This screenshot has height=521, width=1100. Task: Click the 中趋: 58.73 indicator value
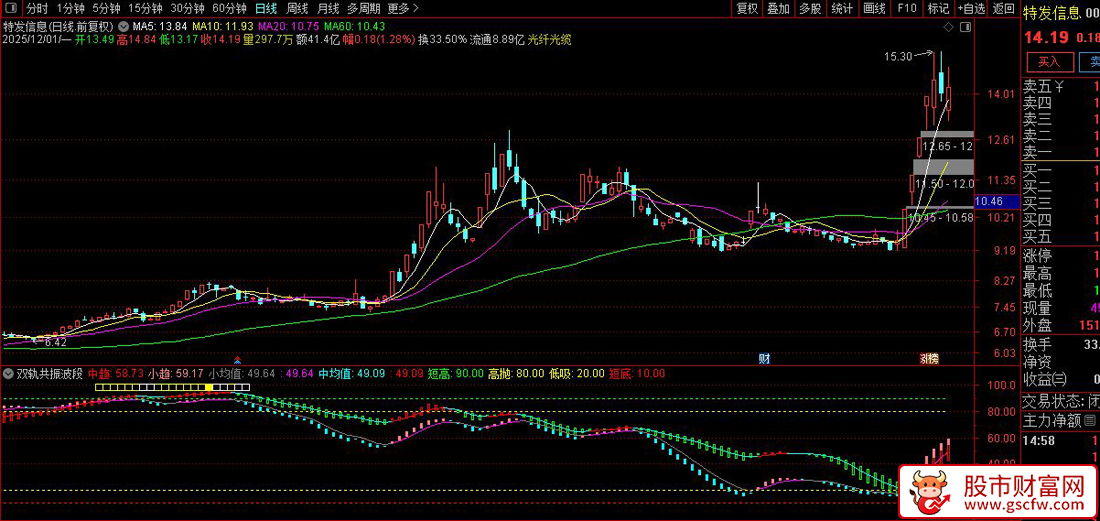(x=115, y=374)
